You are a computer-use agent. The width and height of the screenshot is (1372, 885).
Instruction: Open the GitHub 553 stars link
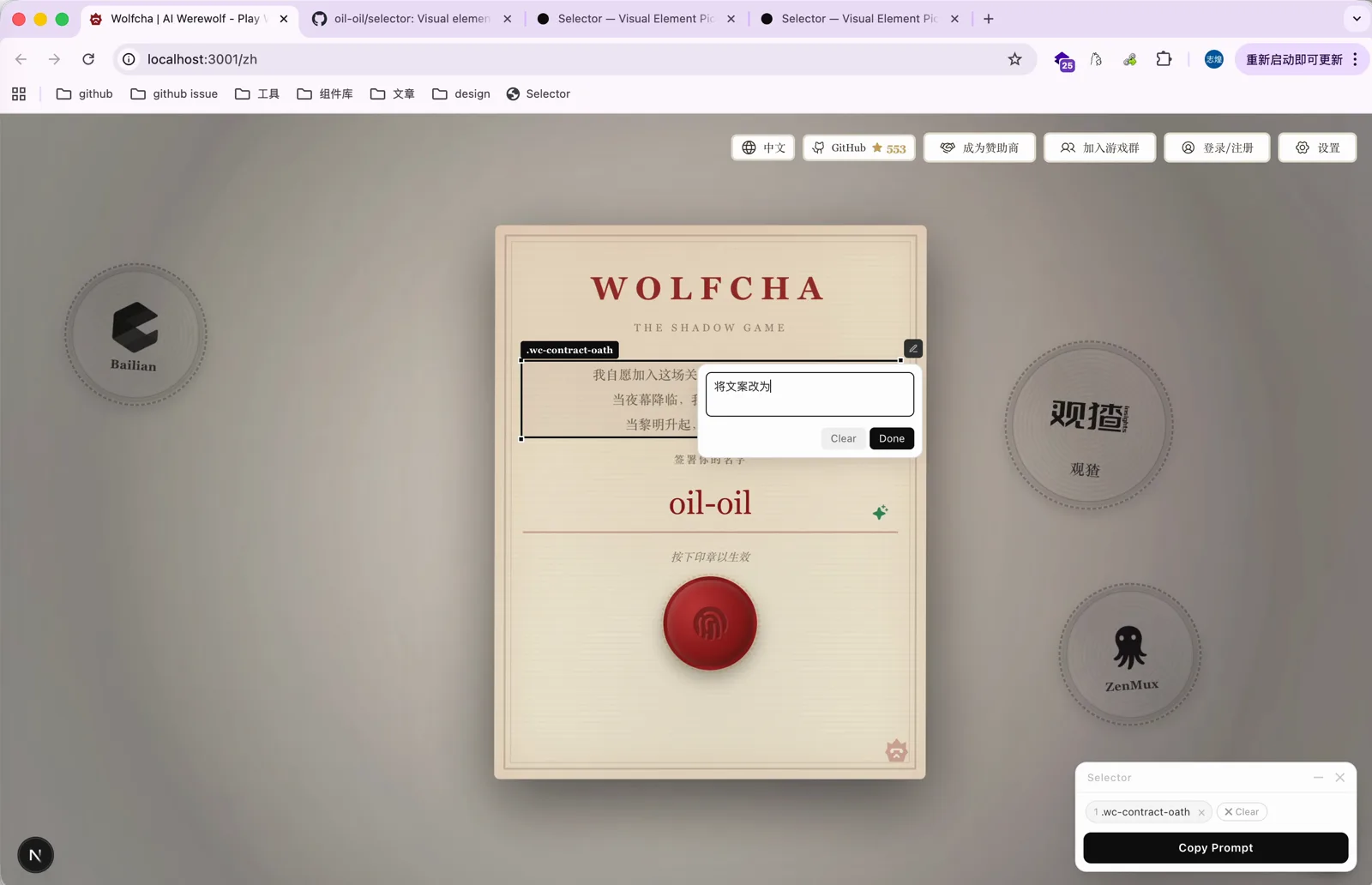coord(859,147)
